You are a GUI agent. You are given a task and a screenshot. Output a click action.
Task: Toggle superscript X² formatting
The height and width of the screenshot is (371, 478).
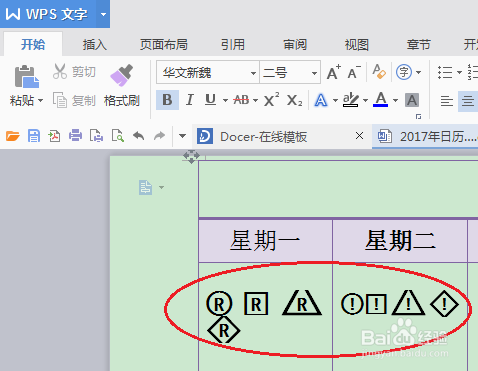click(x=271, y=100)
